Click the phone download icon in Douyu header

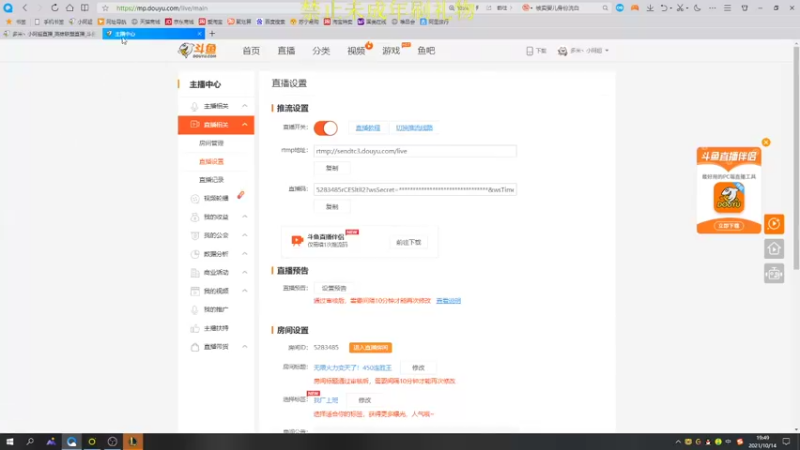coord(530,51)
